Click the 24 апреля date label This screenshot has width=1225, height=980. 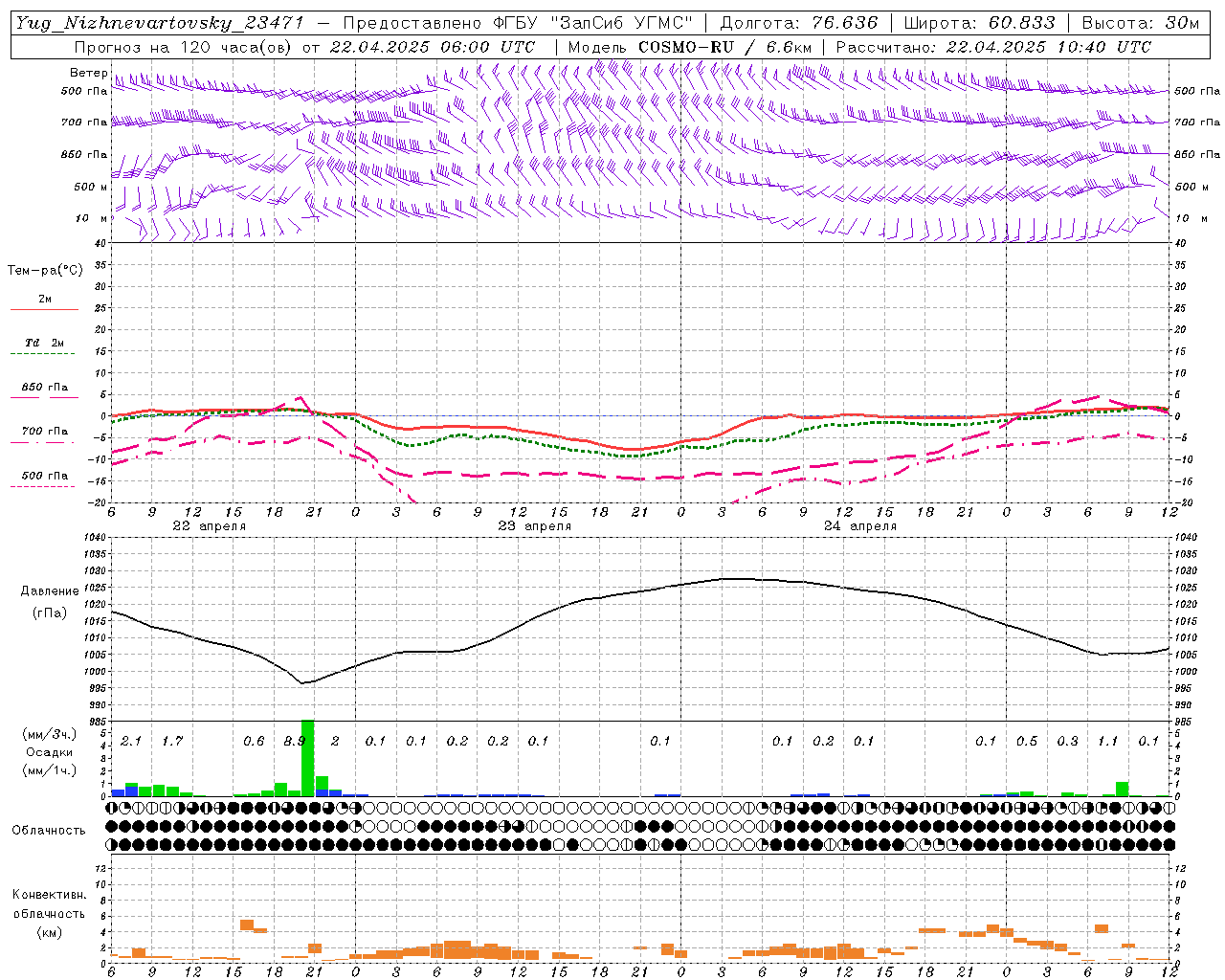(x=860, y=526)
